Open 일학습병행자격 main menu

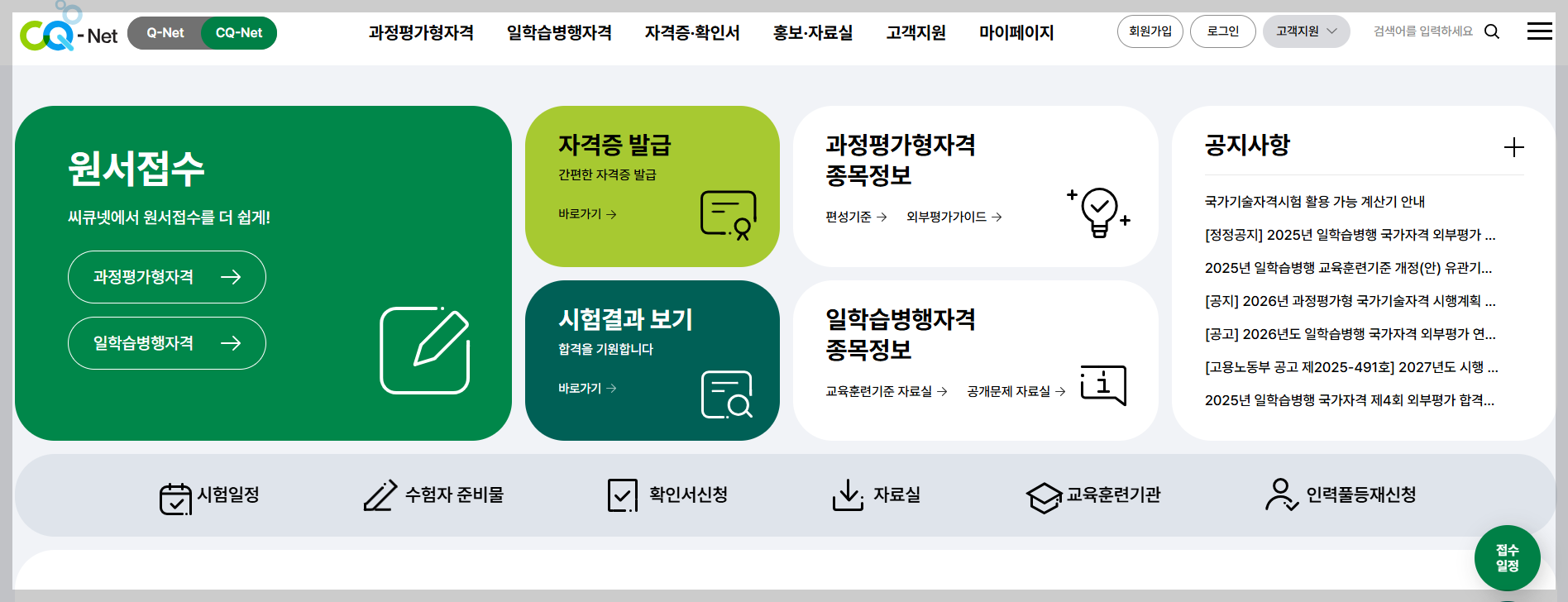[x=559, y=33]
